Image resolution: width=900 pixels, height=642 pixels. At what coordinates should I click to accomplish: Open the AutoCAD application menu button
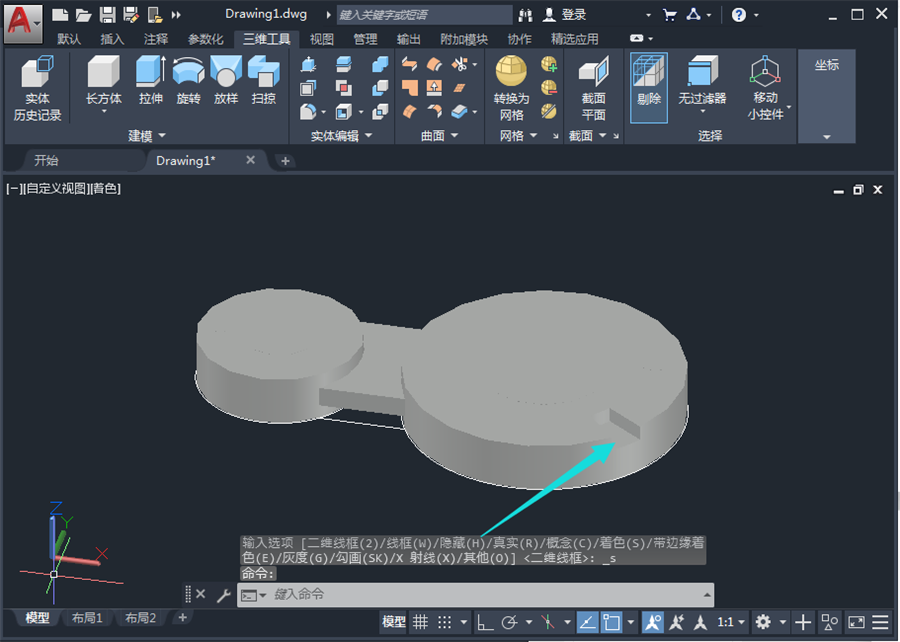coord(22,23)
